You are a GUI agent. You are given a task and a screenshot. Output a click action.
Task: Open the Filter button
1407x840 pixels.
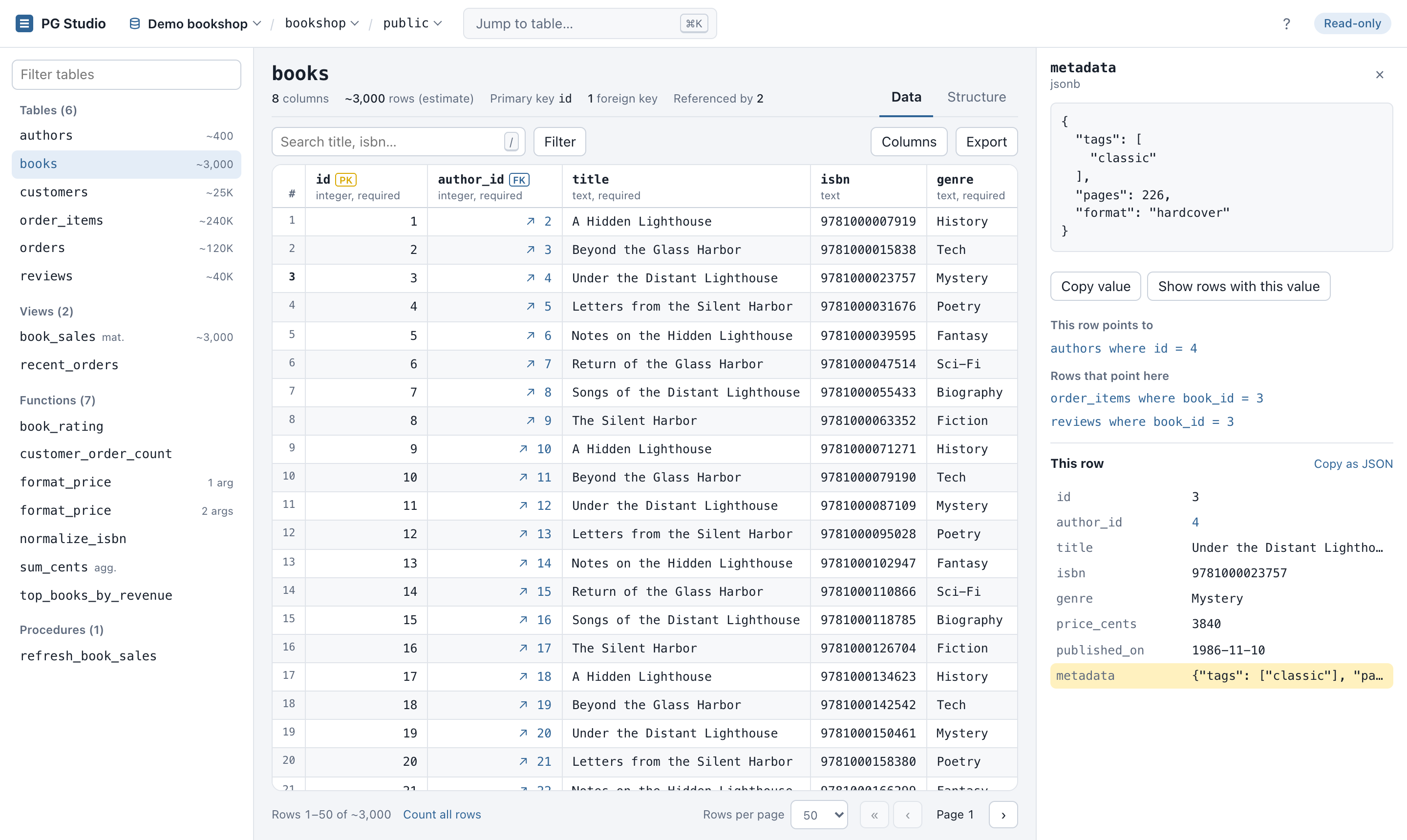[559, 142]
